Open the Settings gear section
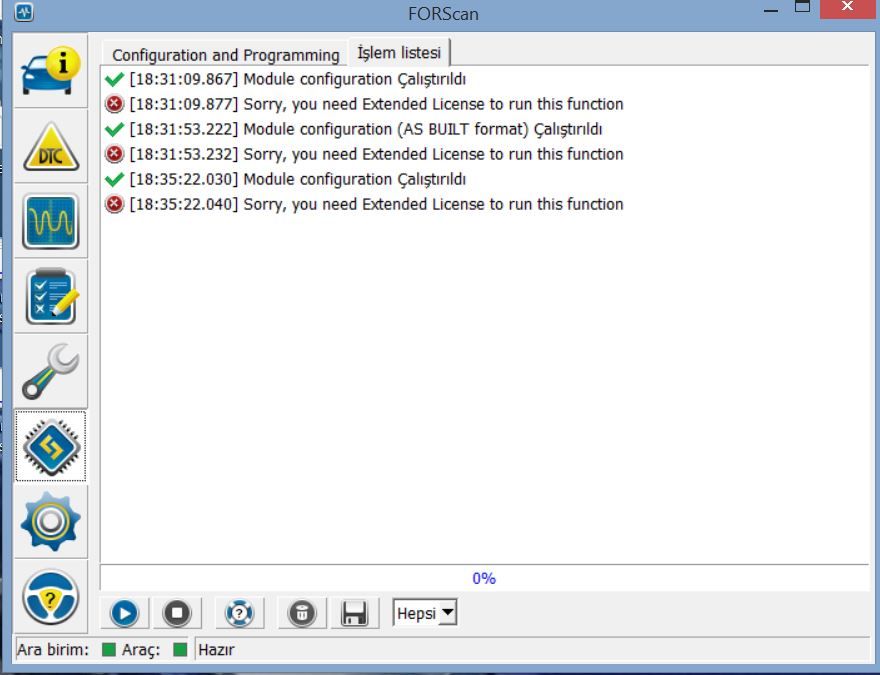Viewport: 880px width, 675px height. click(51, 522)
